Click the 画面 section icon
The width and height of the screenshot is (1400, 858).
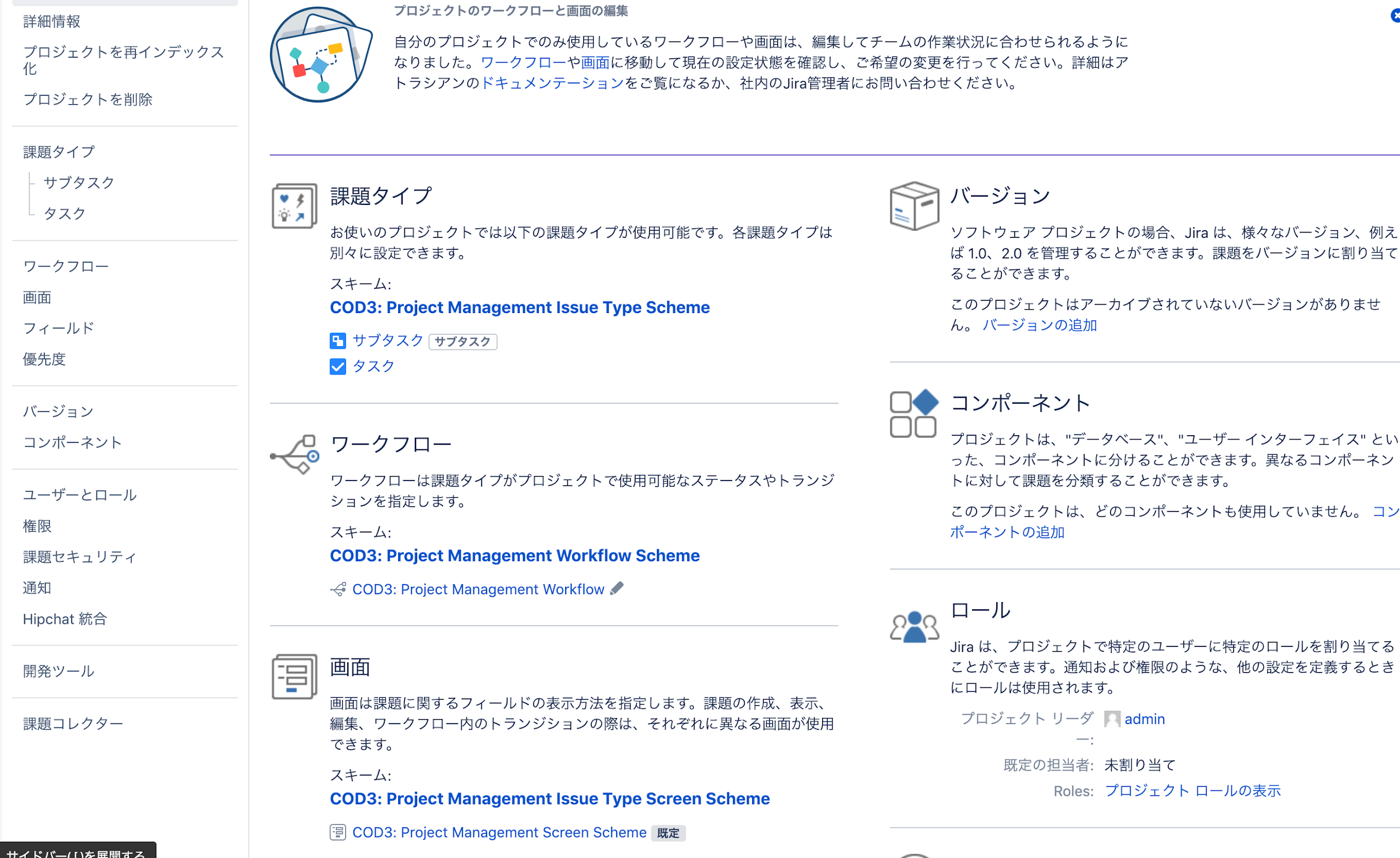294,676
